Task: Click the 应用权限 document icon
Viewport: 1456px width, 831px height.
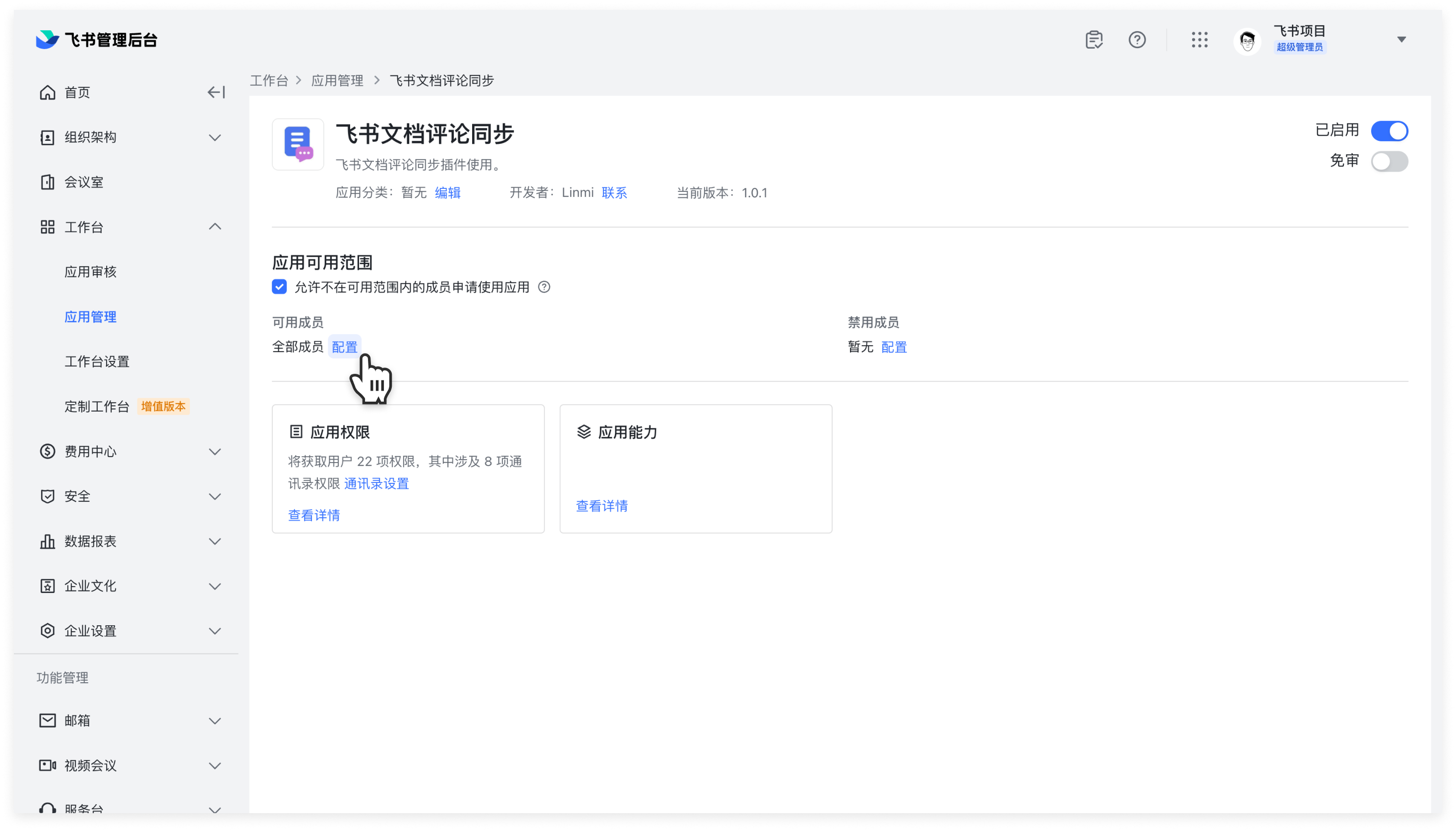Action: coord(296,431)
